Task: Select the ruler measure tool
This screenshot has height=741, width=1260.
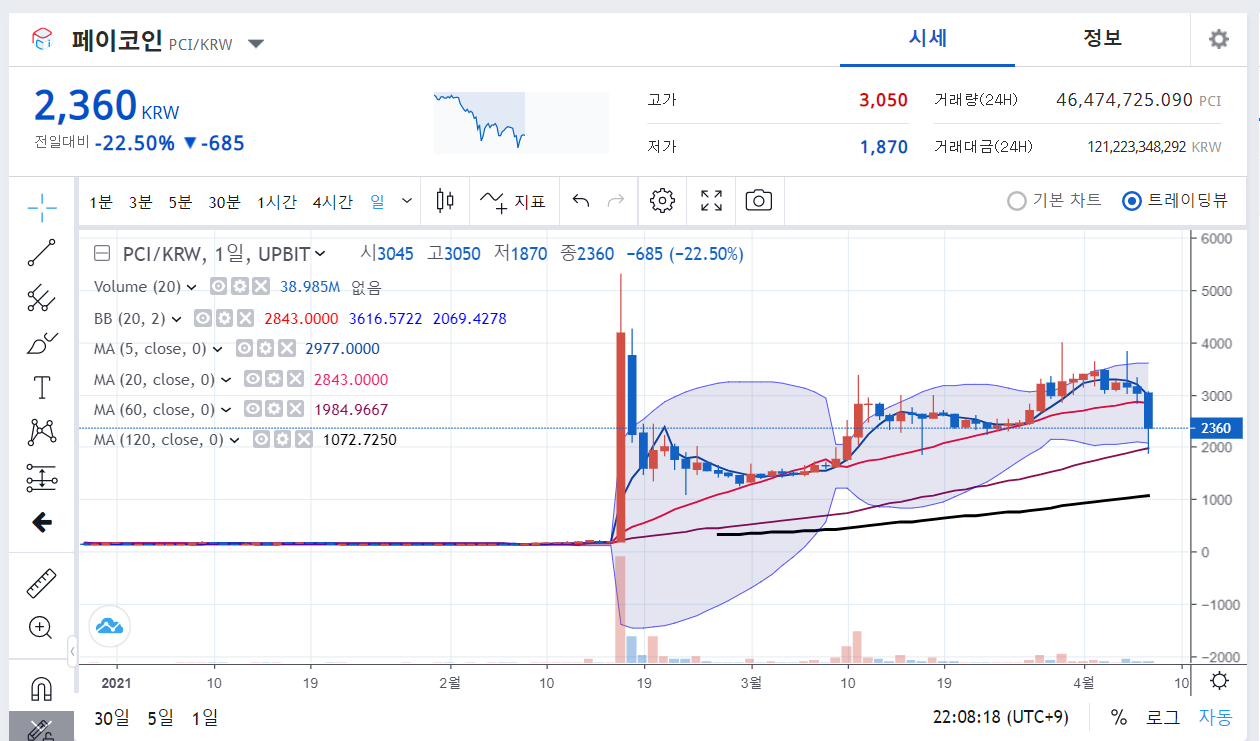Action: [x=42, y=582]
